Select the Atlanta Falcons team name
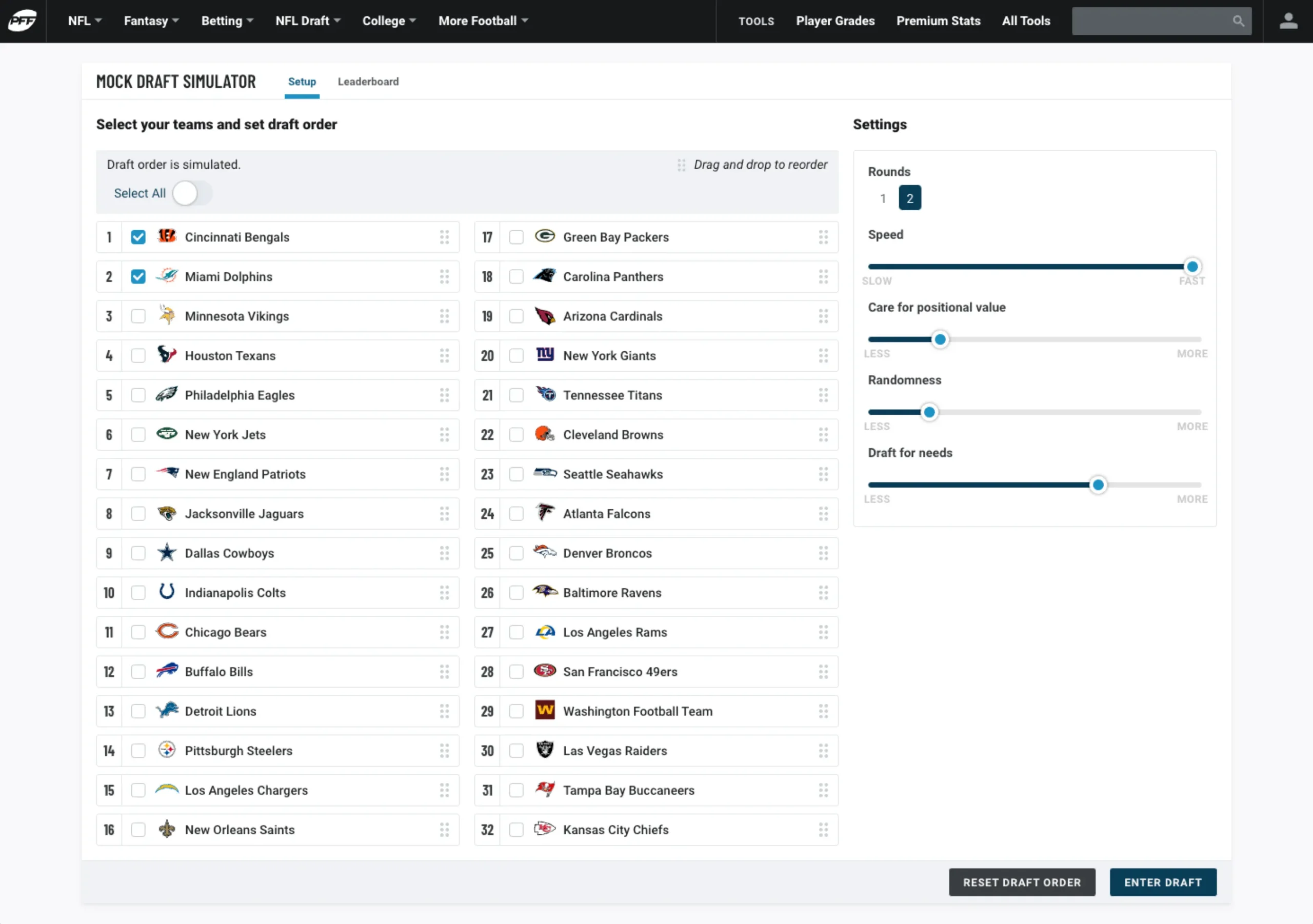Image resolution: width=1313 pixels, height=924 pixels. pos(607,513)
